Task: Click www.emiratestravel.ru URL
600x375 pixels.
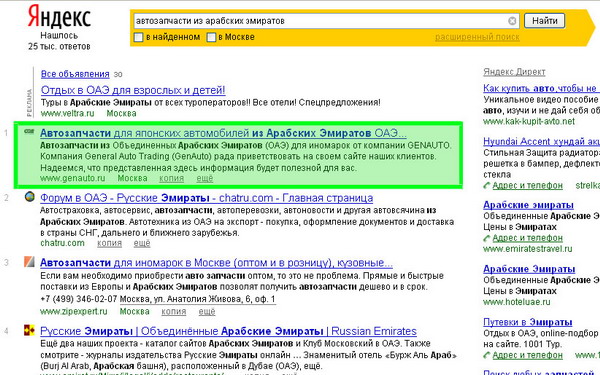Action: [x=528, y=249]
